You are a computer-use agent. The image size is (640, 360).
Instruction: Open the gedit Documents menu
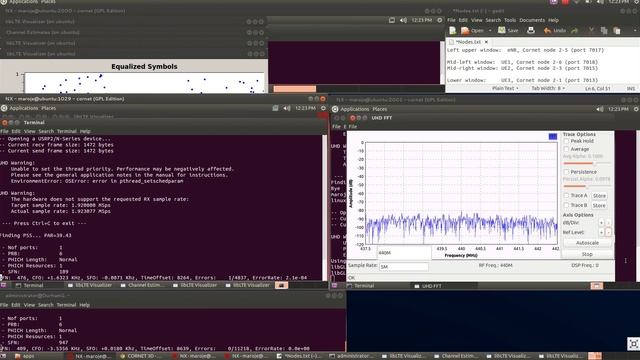532,20
